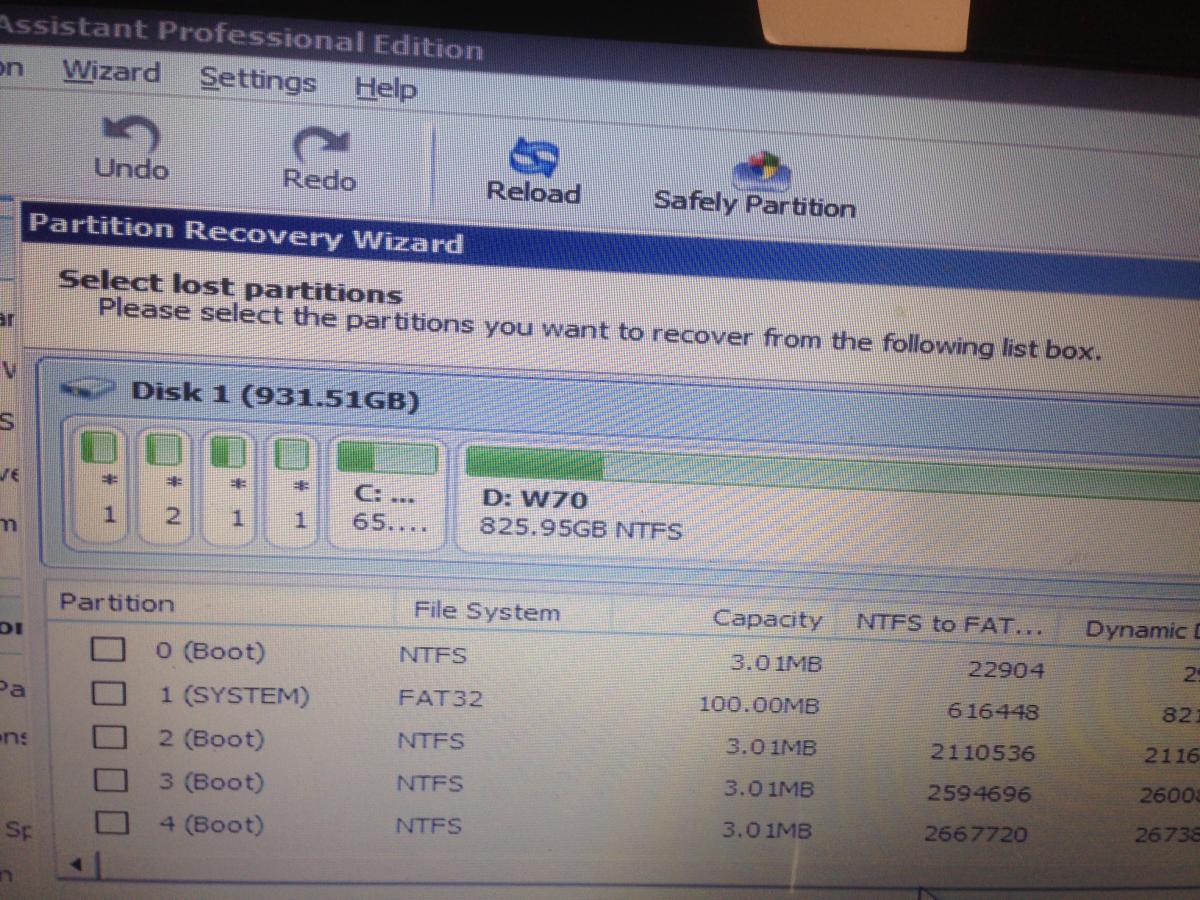
Task: Open the Settings menu
Action: (258, 79)
